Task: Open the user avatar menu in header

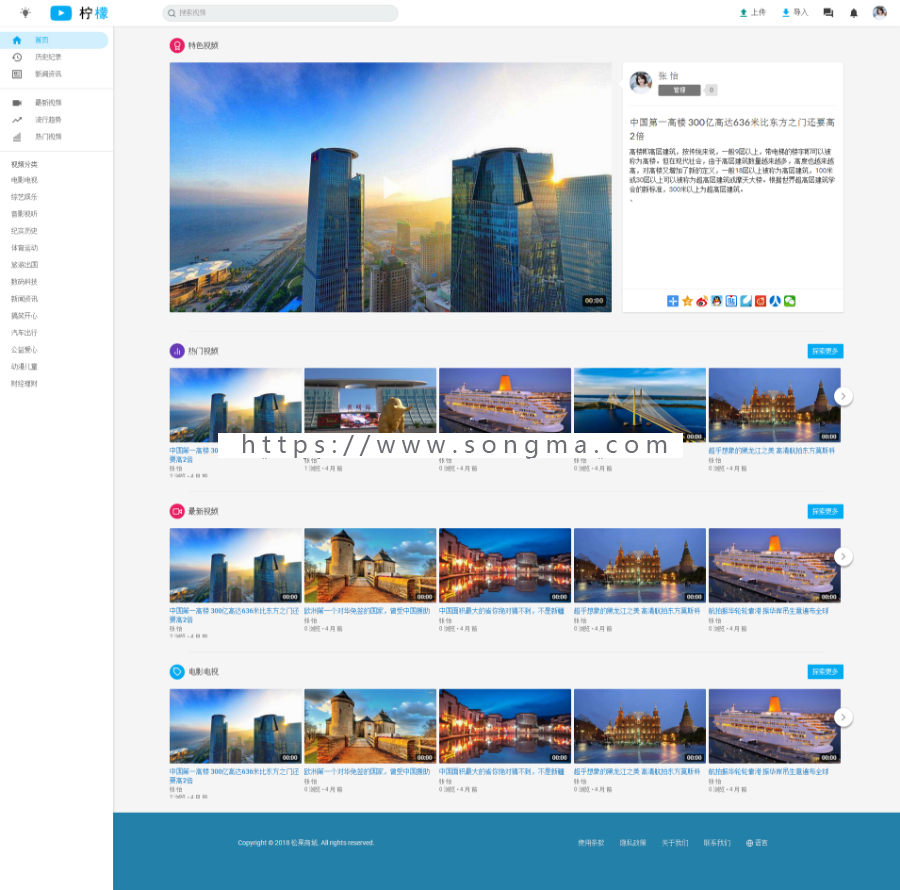Action: (x=879, y=12)
